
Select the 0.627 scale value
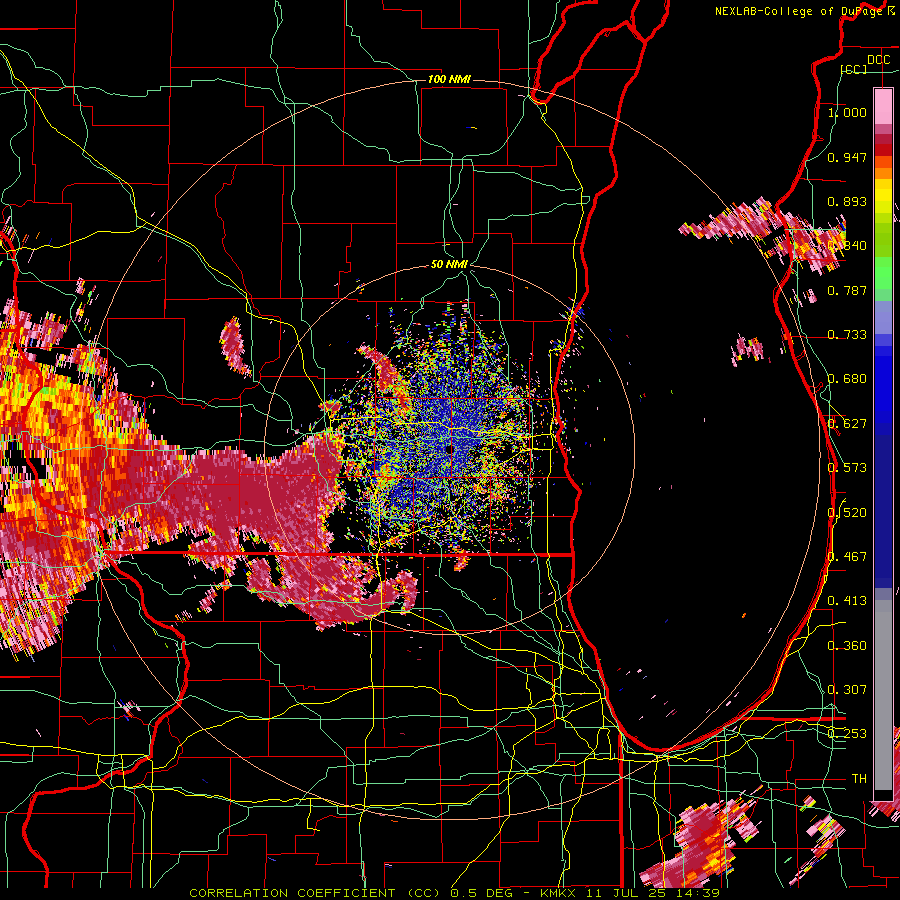847,424
